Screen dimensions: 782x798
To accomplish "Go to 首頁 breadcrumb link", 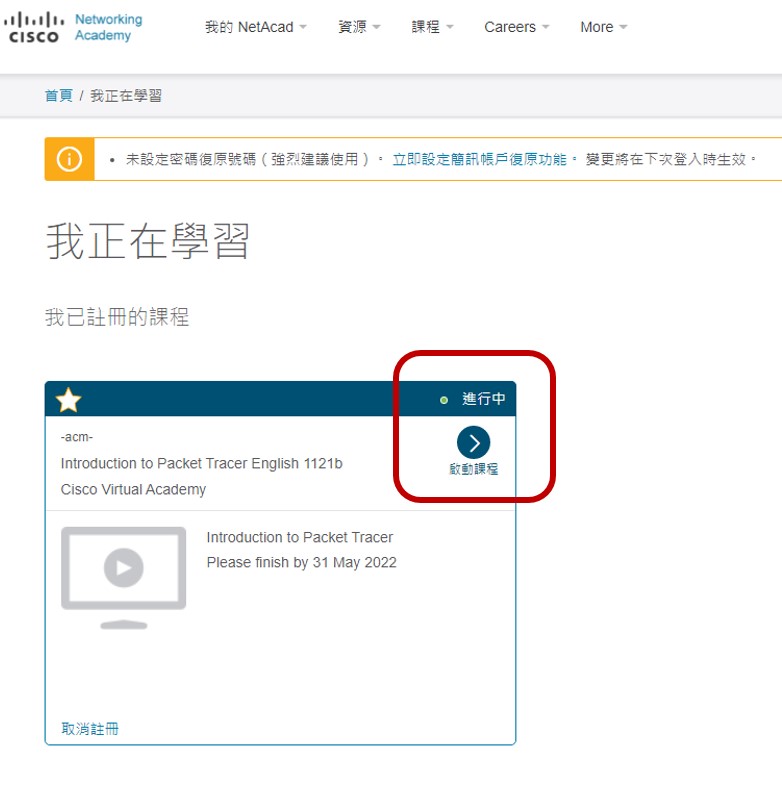I will point(59,96).
